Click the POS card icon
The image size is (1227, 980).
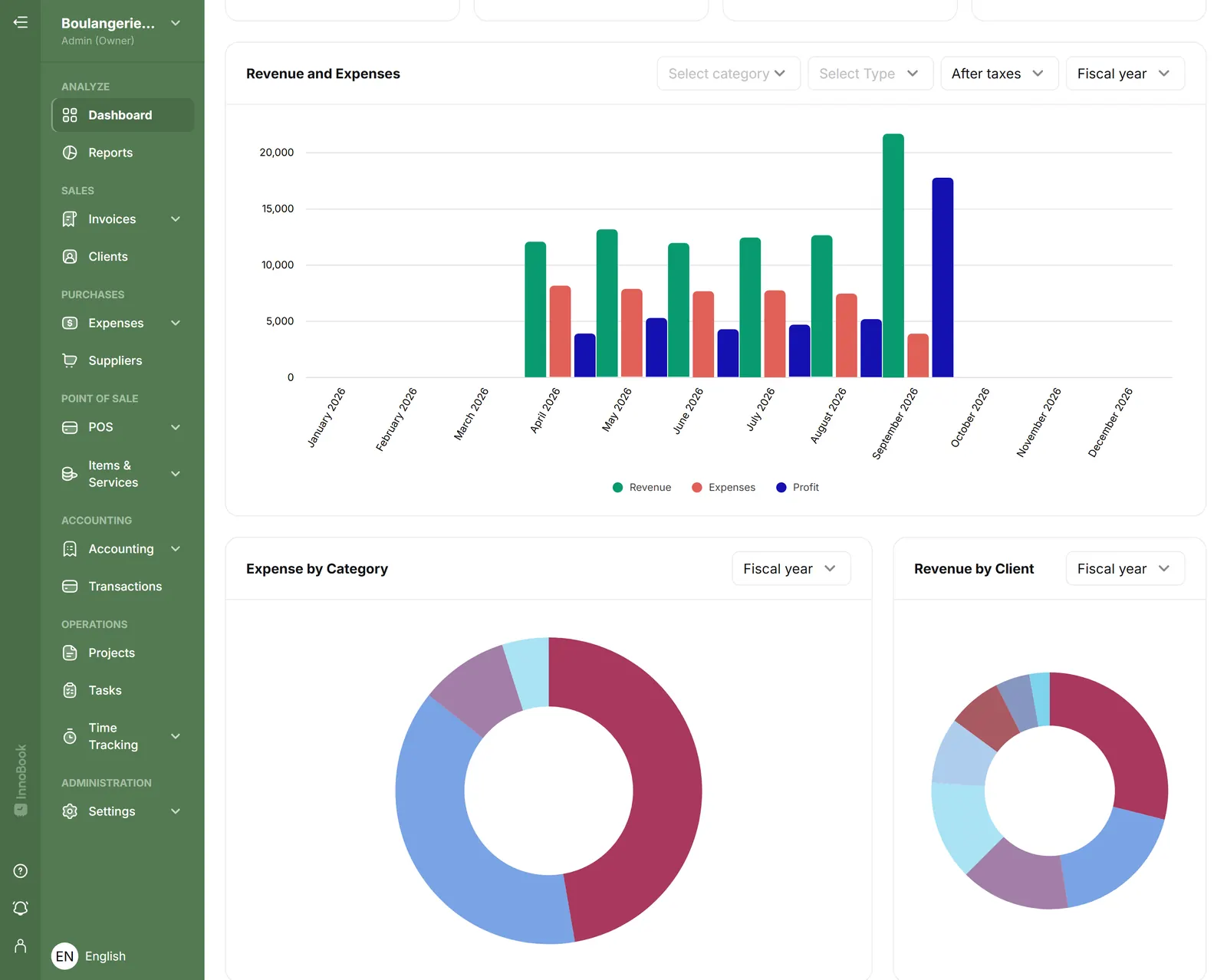click(70, 427)
